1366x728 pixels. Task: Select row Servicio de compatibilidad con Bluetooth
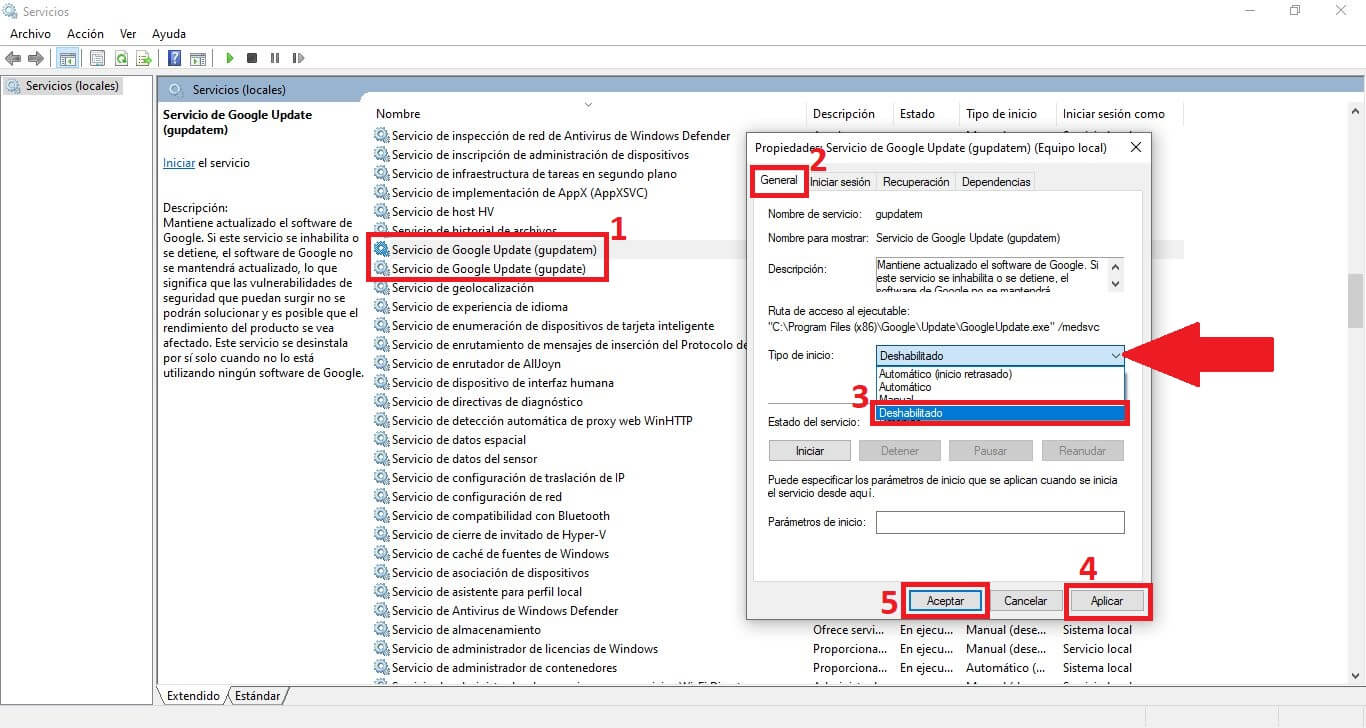coord(500,516)
